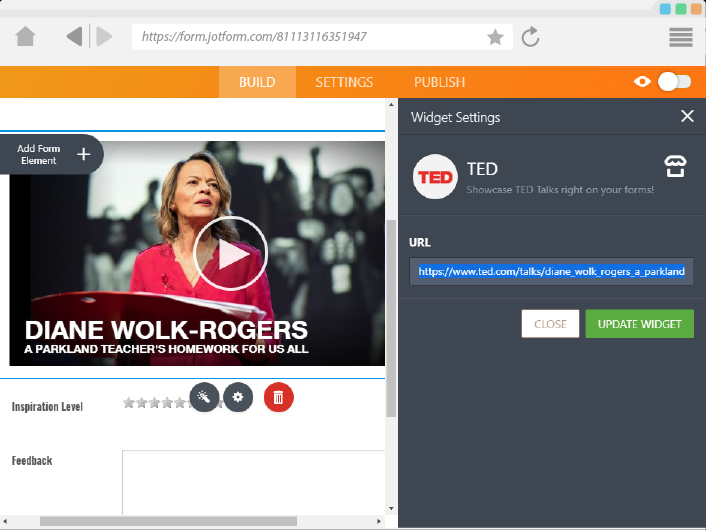
Task: Click horizontal scrollbar left arrow
Action: point(5,521)
